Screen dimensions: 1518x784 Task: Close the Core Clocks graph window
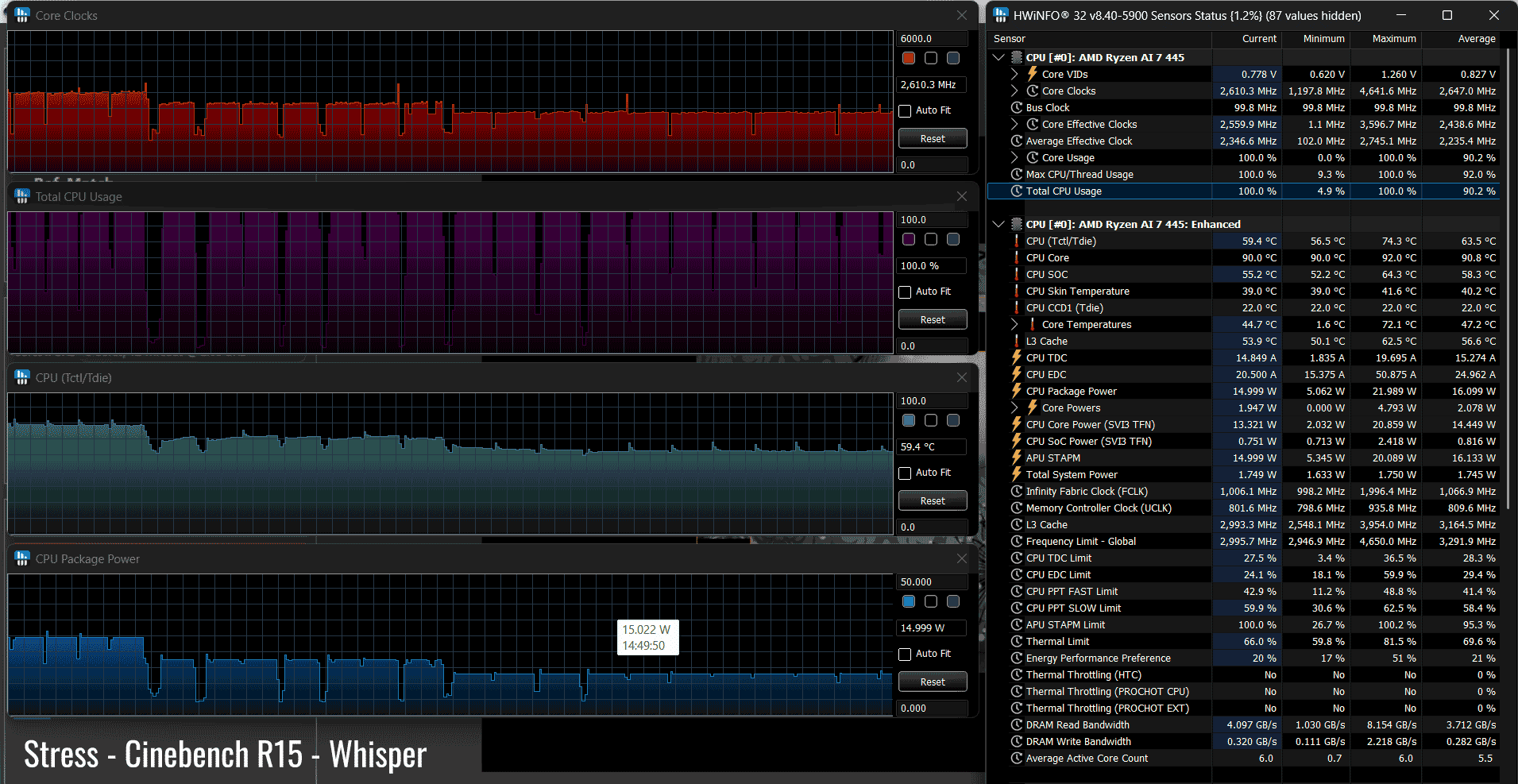coord(962,15)
